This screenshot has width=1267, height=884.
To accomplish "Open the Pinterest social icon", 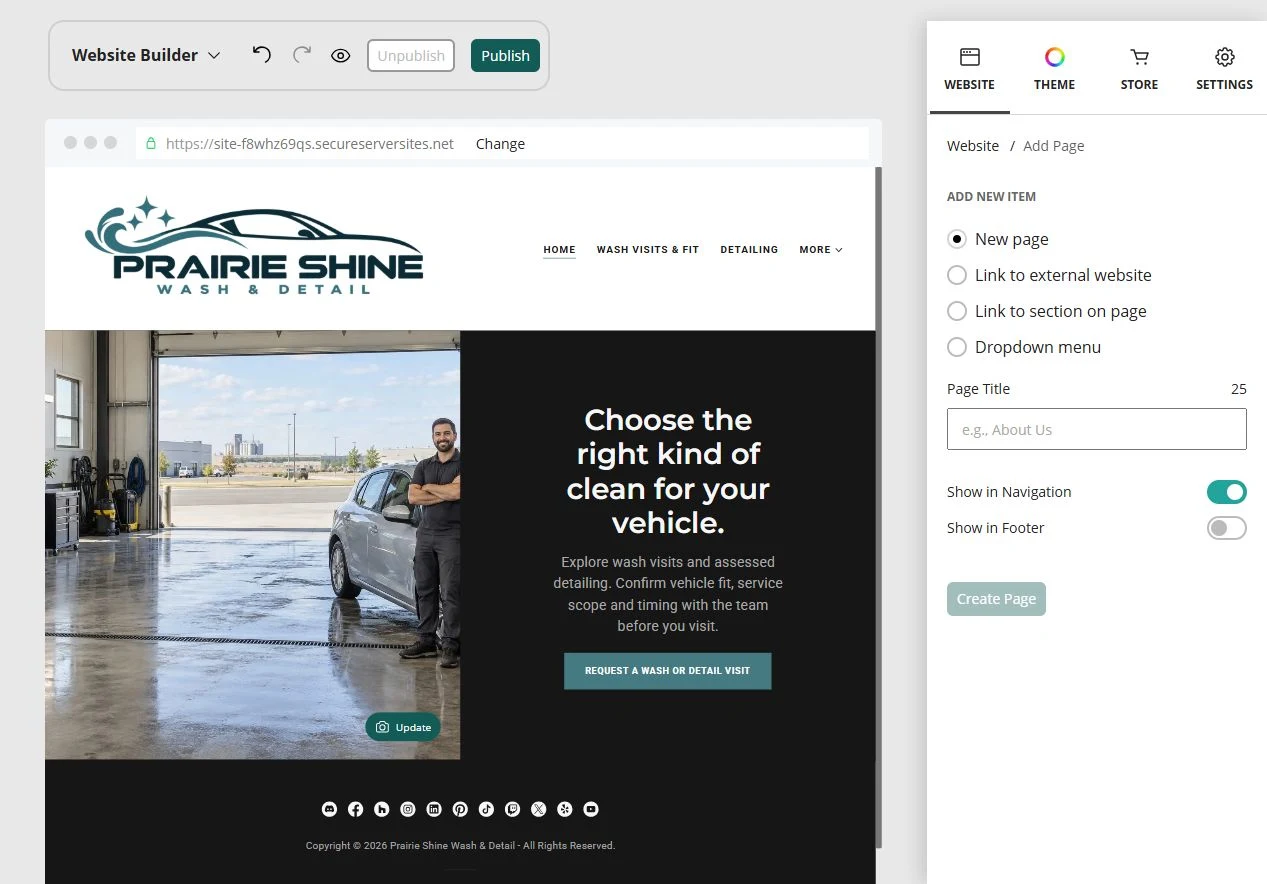I will pos(460,809).
